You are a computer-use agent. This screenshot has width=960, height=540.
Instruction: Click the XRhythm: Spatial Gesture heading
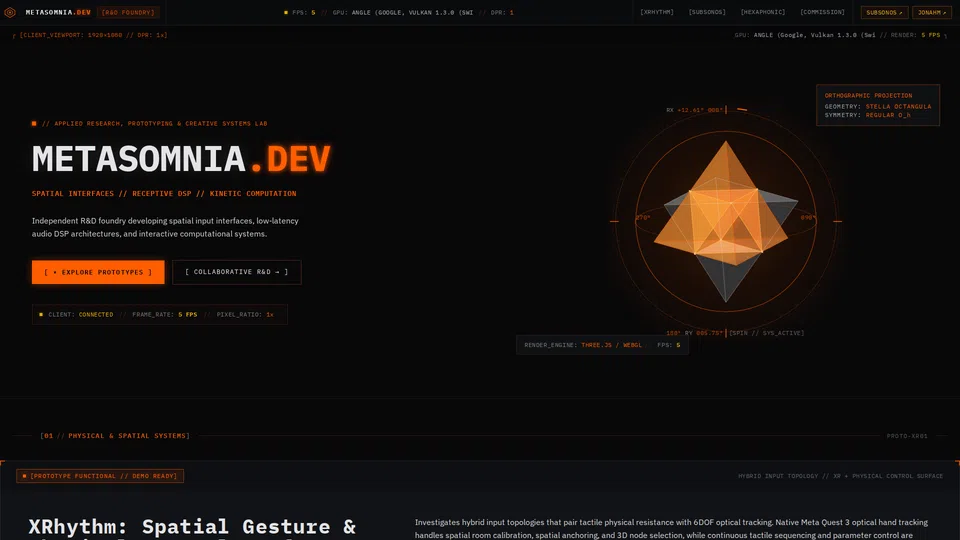192,528
